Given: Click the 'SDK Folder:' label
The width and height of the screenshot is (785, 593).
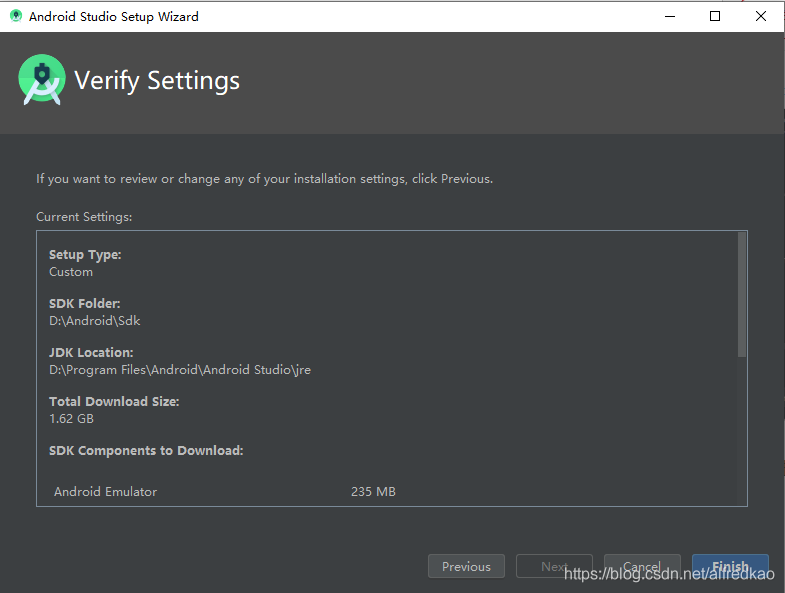Looking at the screenshot, I should tap(85, 304).
